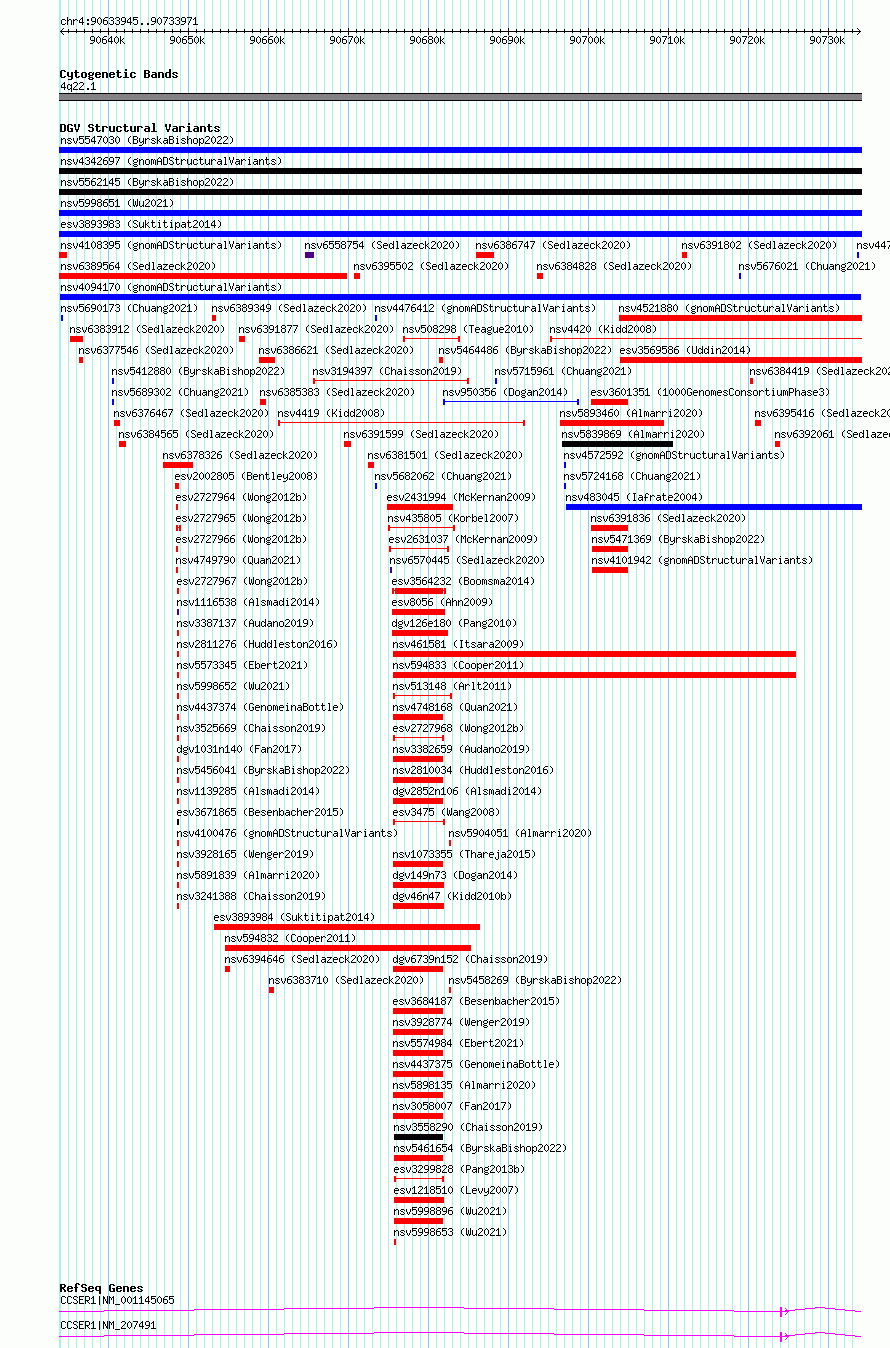Click the blue line under nsv950356 (Dogan2014)
The image size is (890, 1348).
click(x=511, y=402)
